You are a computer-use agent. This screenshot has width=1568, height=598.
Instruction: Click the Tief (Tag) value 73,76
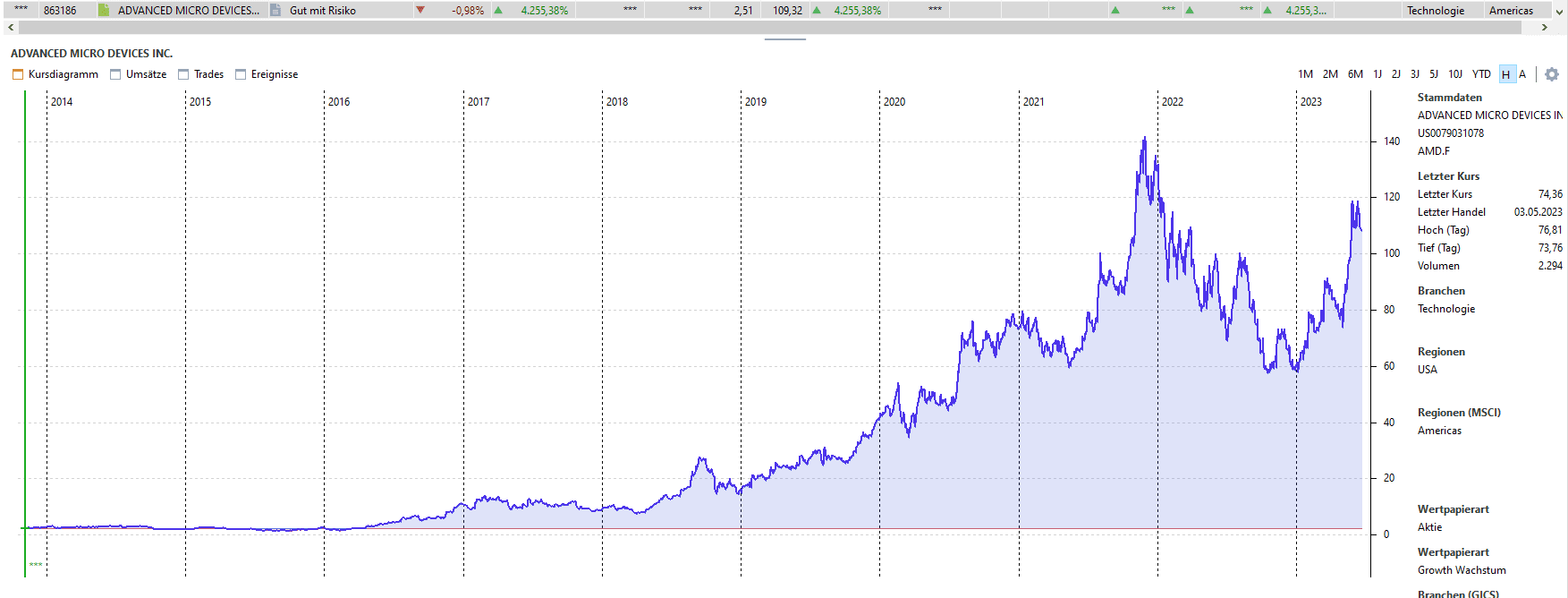tap(1550, 248)
